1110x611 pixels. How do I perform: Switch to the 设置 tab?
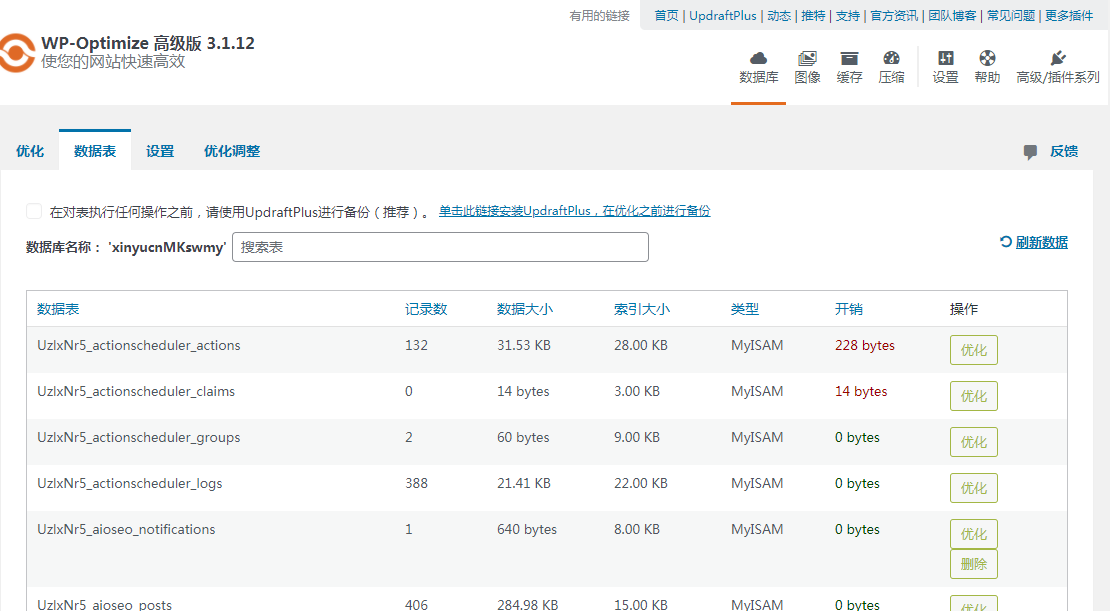[x=159, y=150]
